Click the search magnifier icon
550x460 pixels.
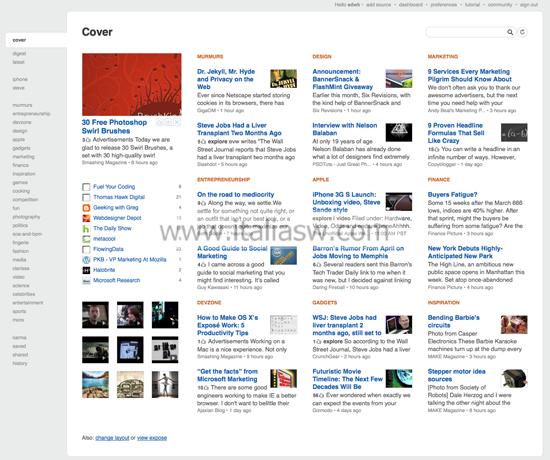coord(510,32)
